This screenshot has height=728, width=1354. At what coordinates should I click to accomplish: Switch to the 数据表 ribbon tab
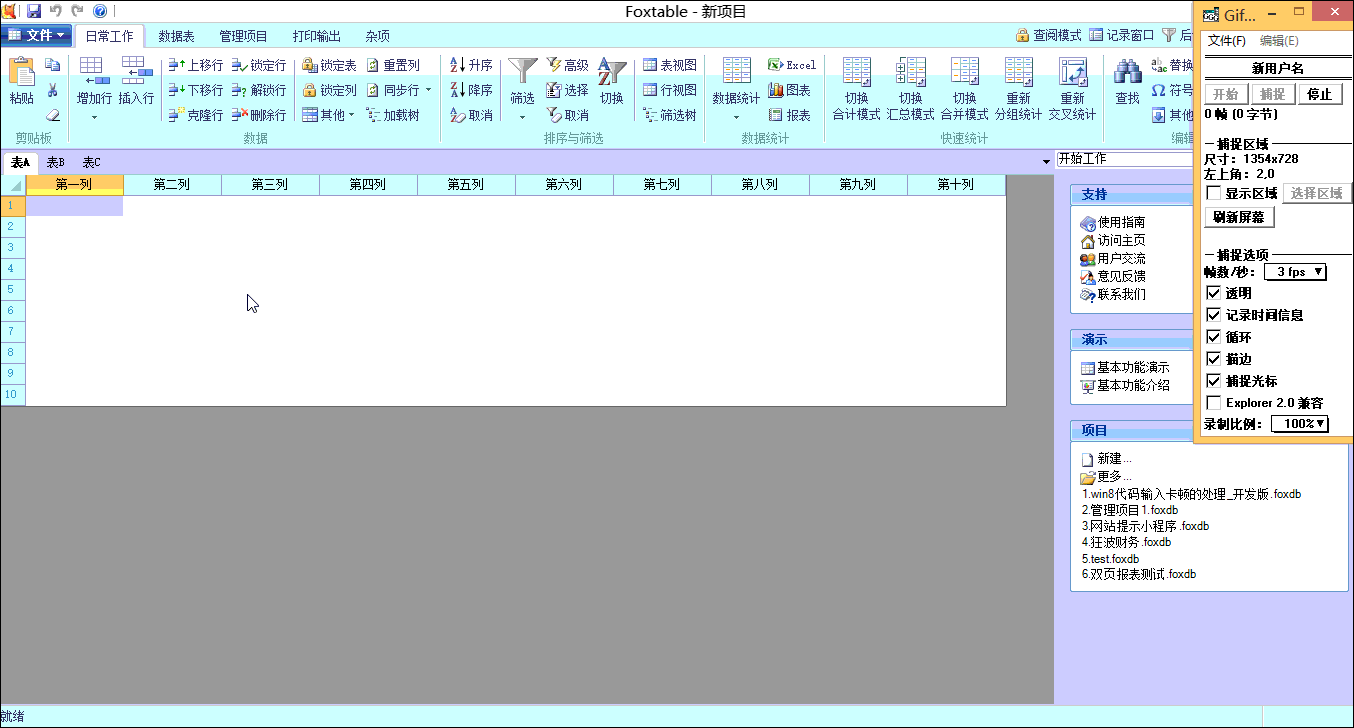[x=176, y=36]
